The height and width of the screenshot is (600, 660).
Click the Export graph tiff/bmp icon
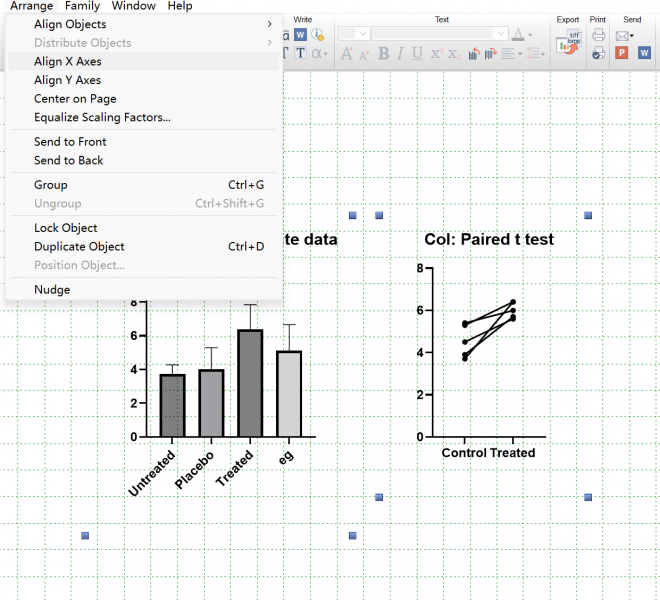569,43
